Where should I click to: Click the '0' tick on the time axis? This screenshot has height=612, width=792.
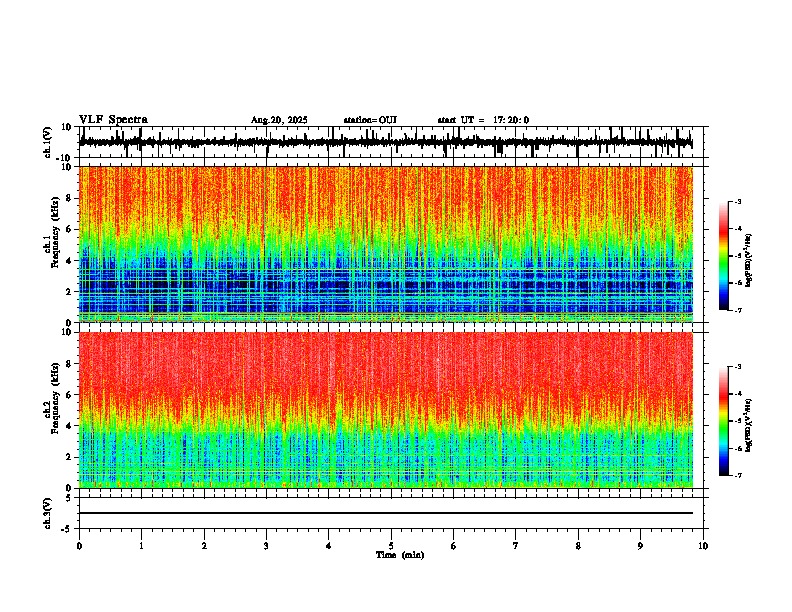(x=79, y=546)
